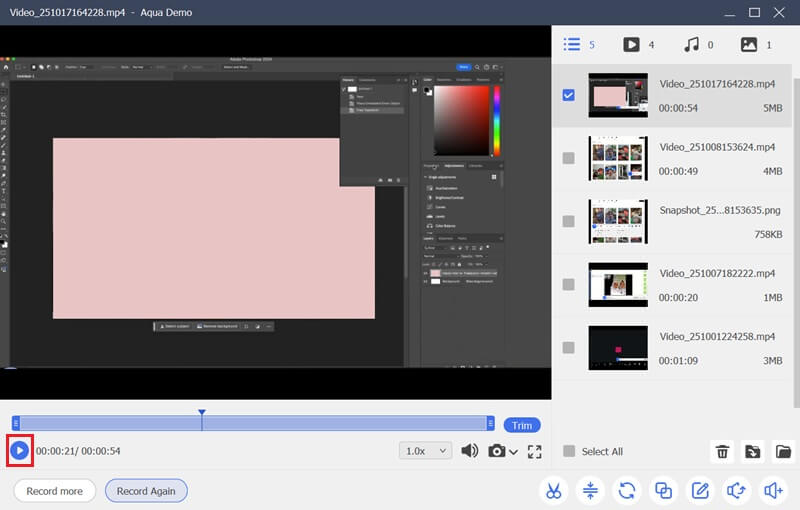The height and width of the screenshot is (510, 800).
Task: Show the video-only recordings tab
Action: [632, 45]
